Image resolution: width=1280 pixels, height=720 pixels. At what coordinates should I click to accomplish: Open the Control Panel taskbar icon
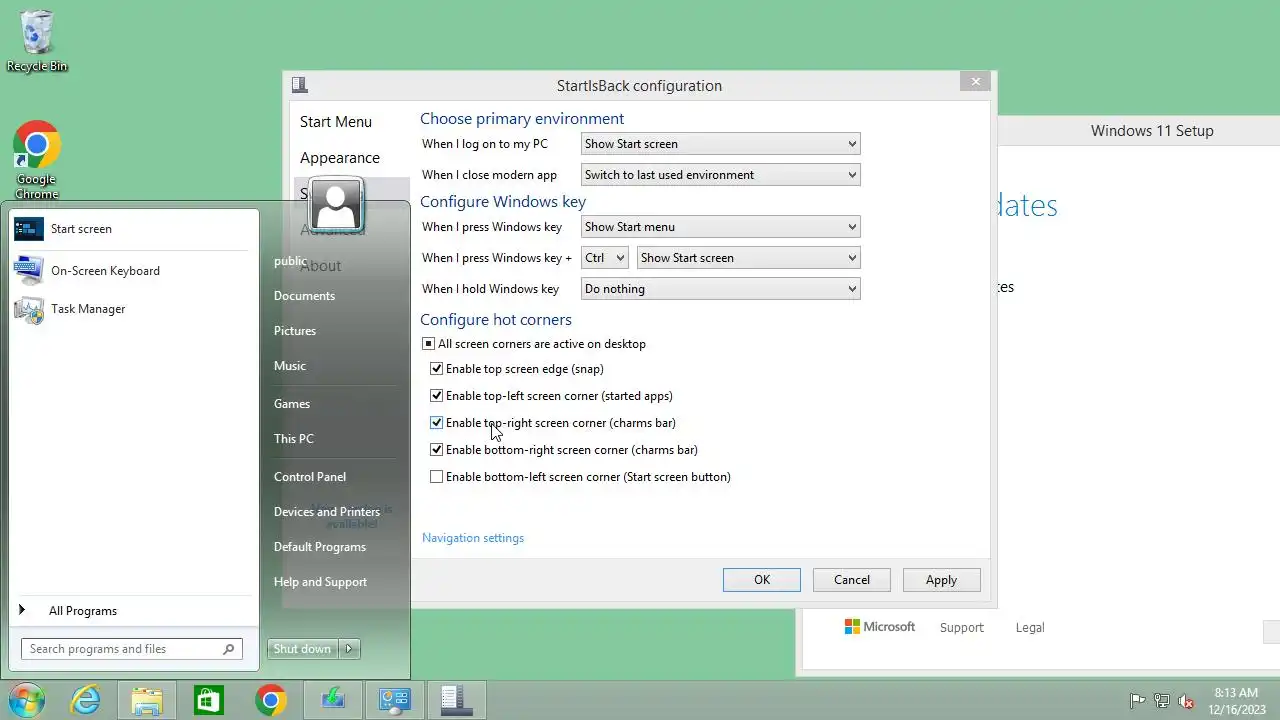click(x=394, y=700)
